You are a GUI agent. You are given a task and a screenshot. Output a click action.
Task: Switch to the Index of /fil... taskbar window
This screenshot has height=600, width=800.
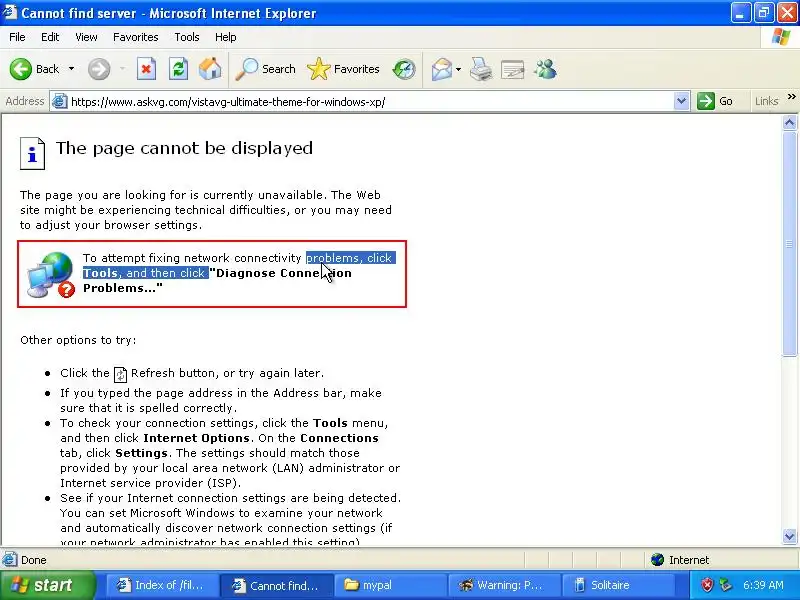click(162, 585)
